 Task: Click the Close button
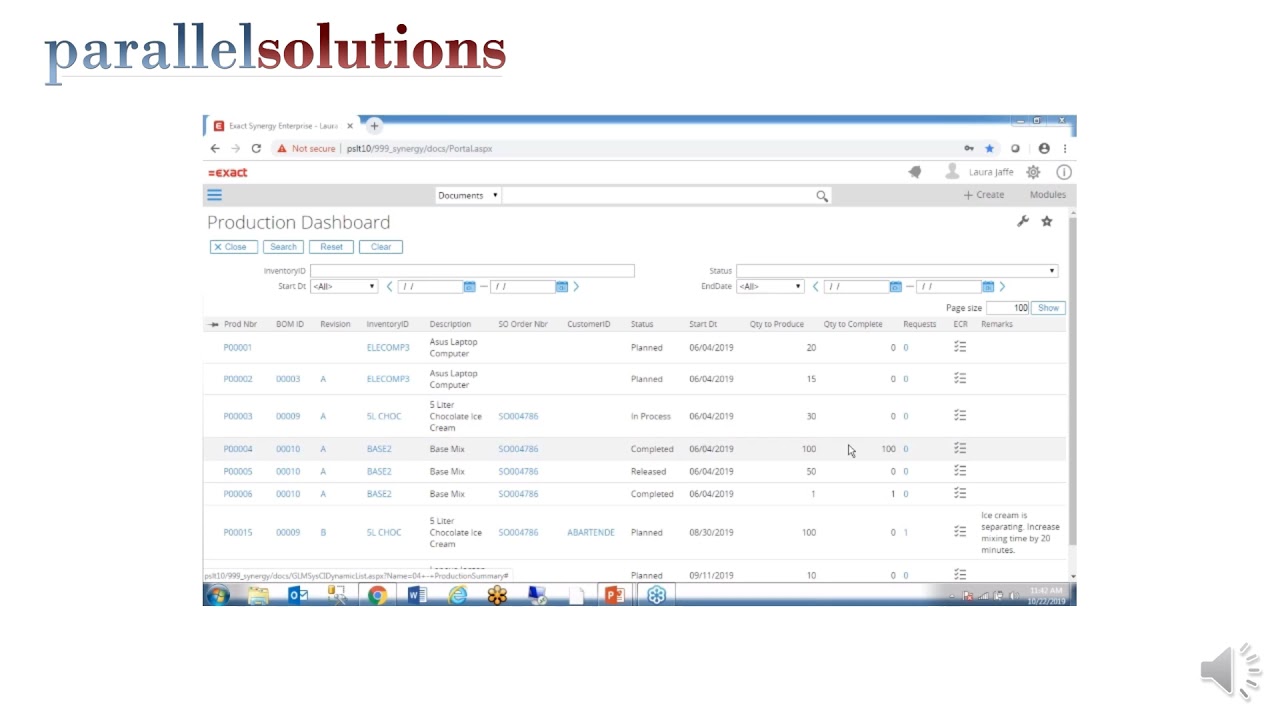coord(233,247)
